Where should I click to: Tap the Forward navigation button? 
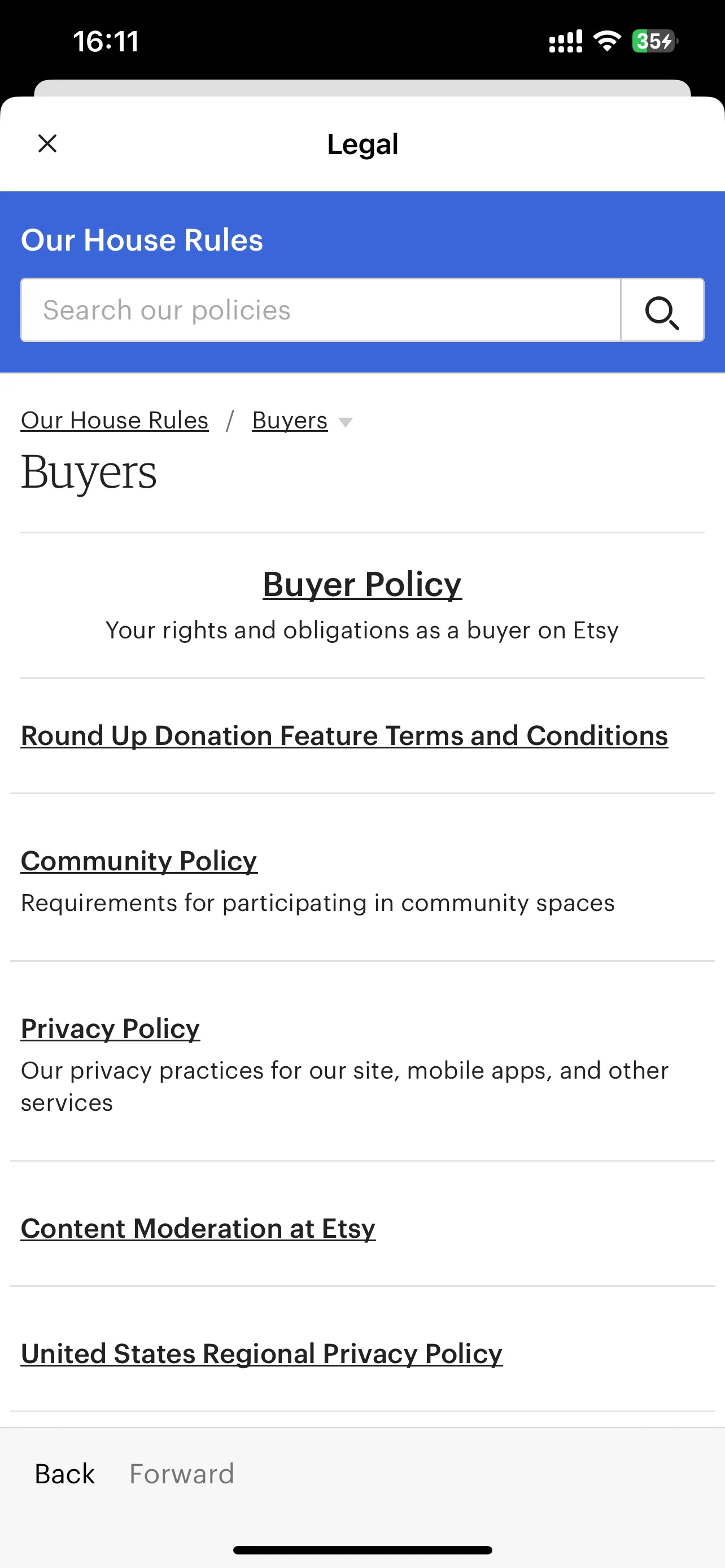point(181,1474)
